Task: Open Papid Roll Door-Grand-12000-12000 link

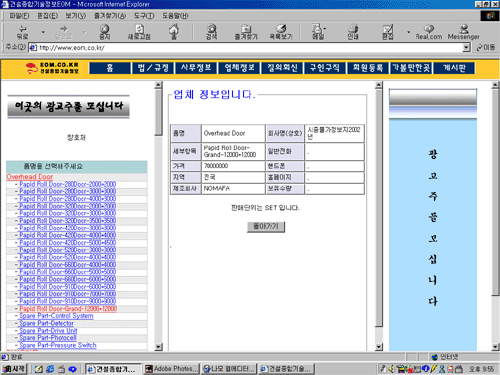Action: [68, 309]
